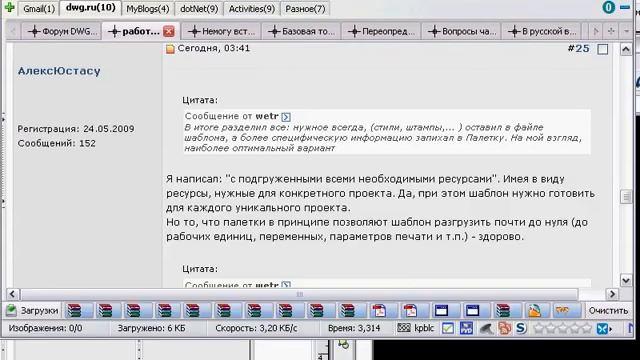This screenshot has width=640, height=360.
Task: Click the tab strip scroll-left arrow
Action: (x=13, y=31)
